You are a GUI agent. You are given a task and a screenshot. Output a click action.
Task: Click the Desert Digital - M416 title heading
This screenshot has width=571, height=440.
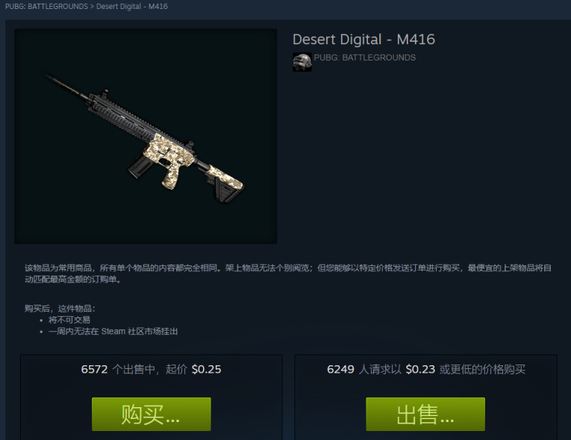point(364,39)
